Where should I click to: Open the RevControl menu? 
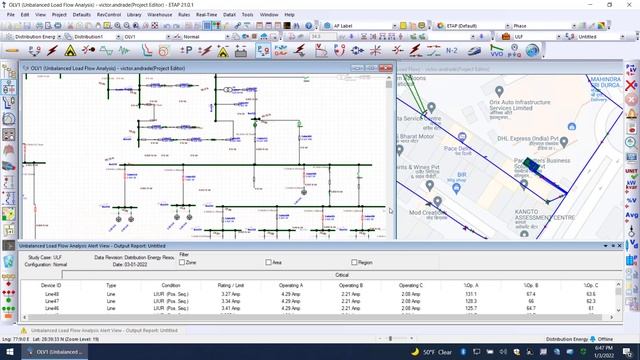109,15
